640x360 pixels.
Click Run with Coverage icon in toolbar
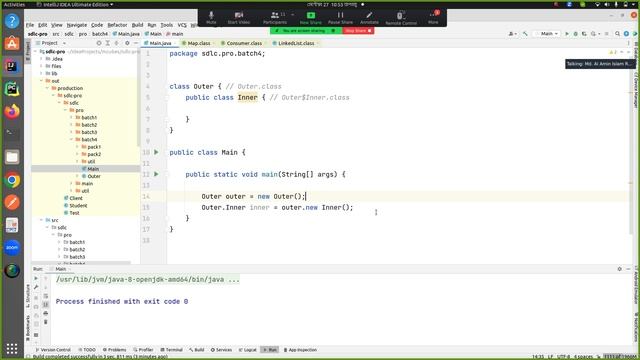584,34
